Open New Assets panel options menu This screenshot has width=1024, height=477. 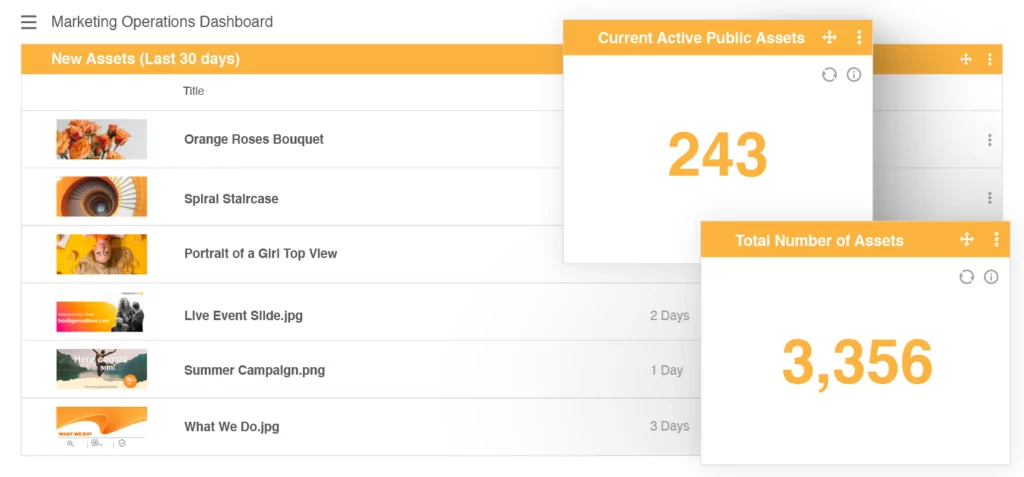coord(989,60)
